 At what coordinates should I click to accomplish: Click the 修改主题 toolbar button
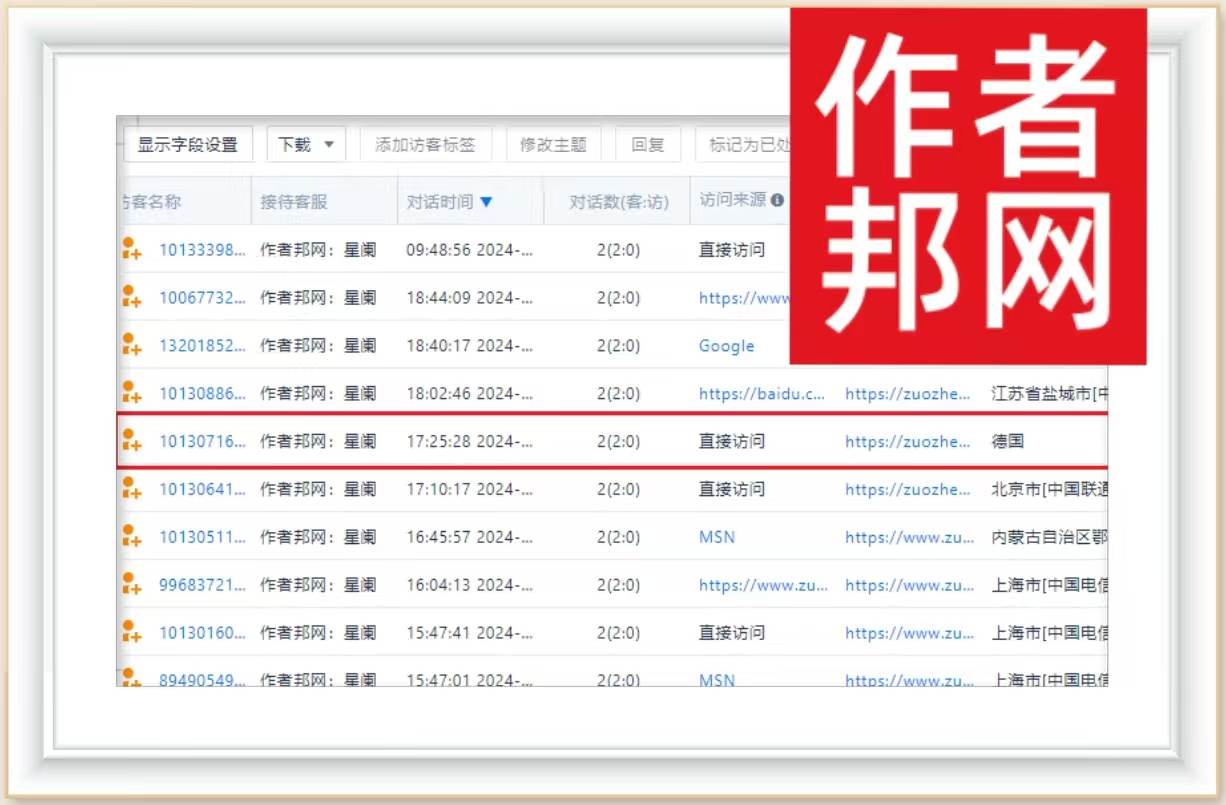click(x=553, y=145)
